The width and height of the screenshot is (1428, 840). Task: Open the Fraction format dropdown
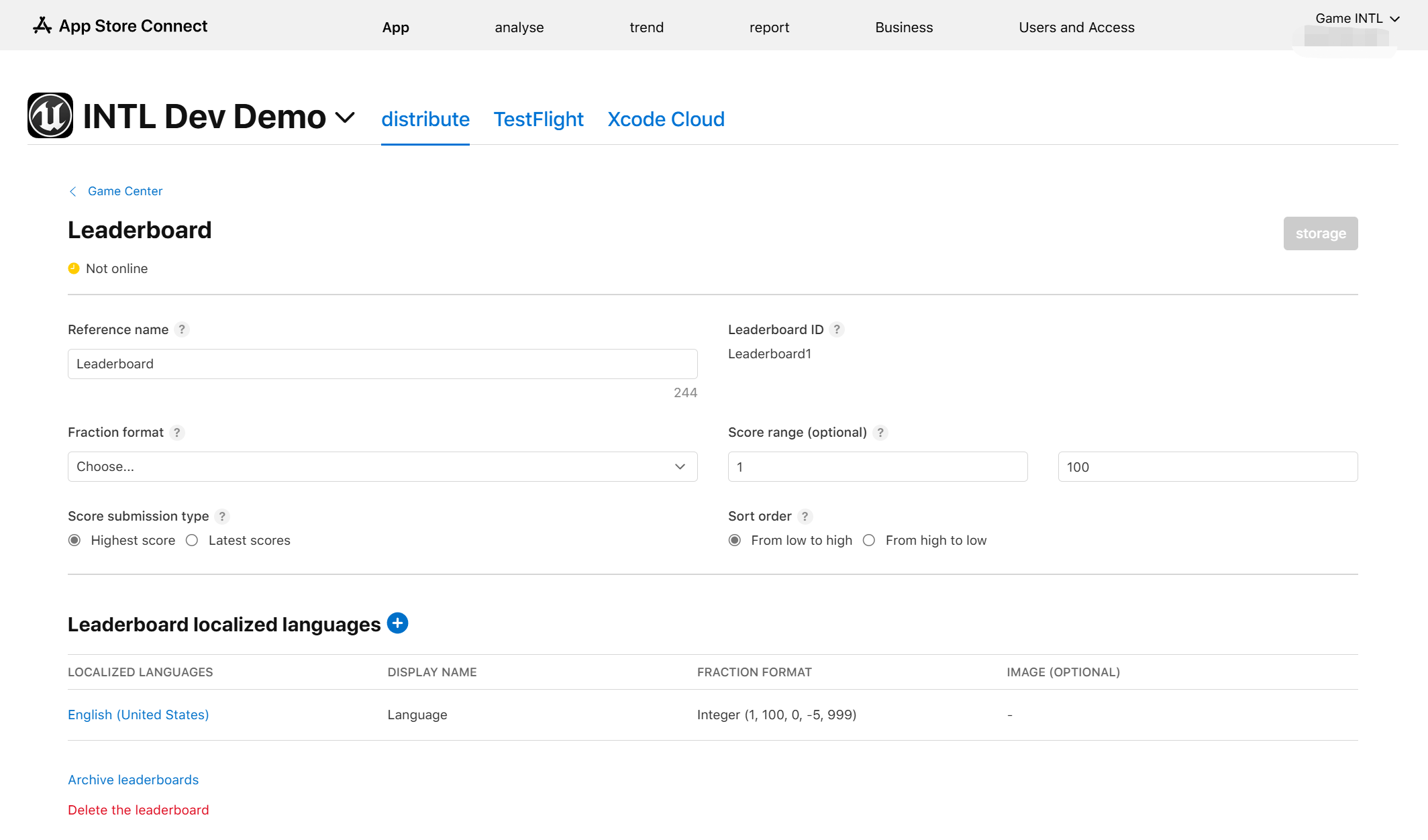click(383, 466)
